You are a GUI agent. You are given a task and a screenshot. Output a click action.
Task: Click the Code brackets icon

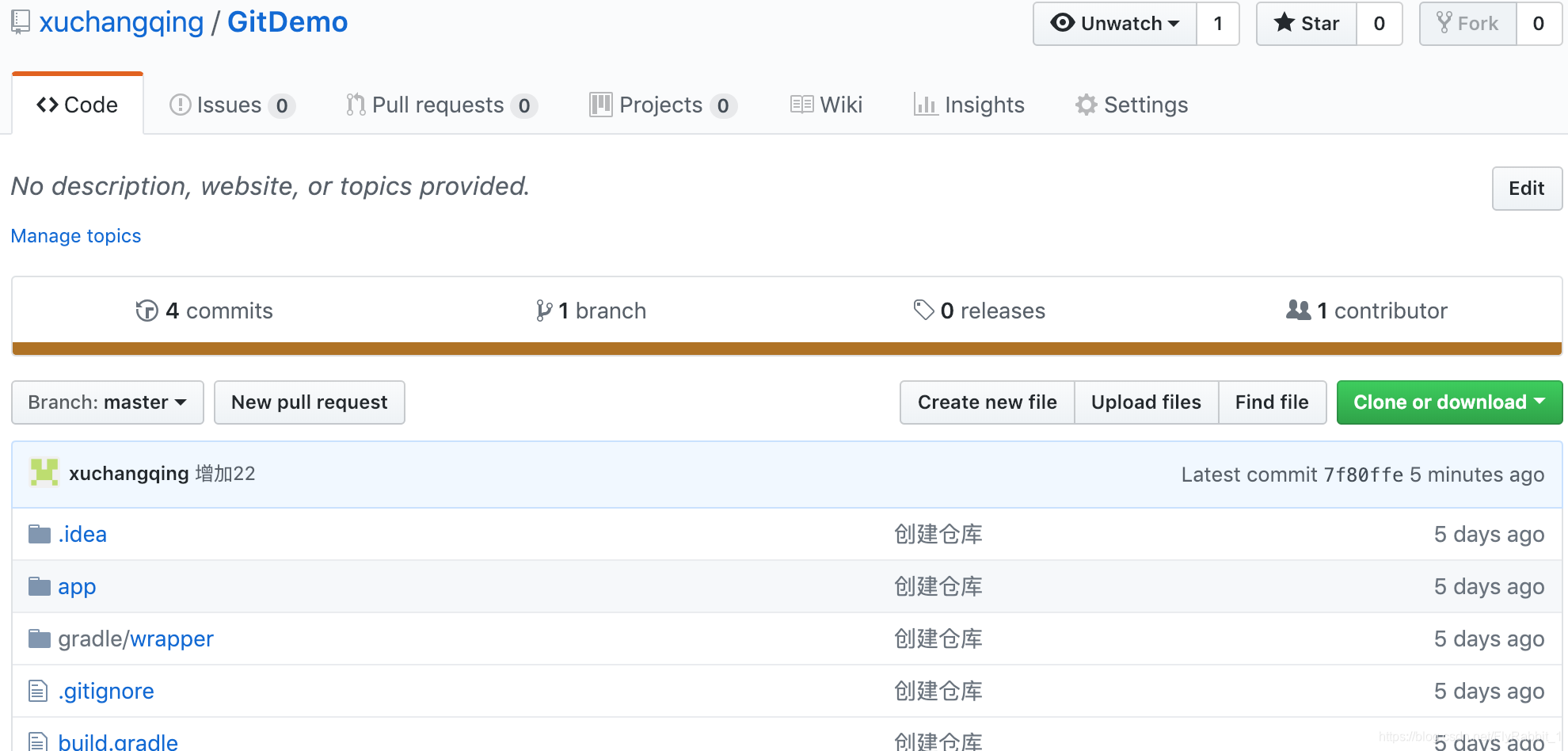48,105
